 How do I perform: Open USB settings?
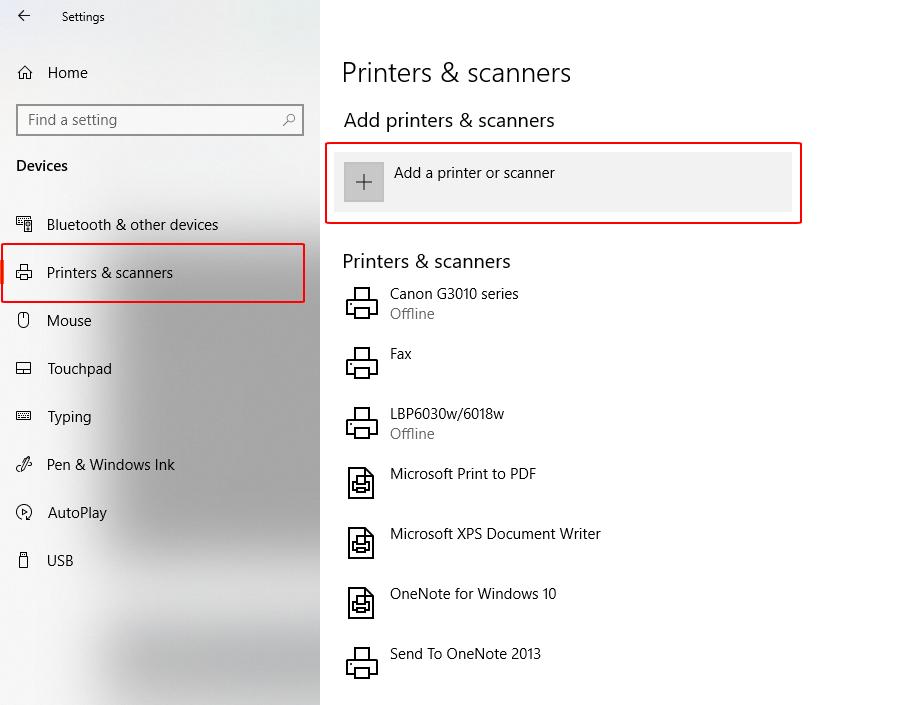(x=60, y=561)
